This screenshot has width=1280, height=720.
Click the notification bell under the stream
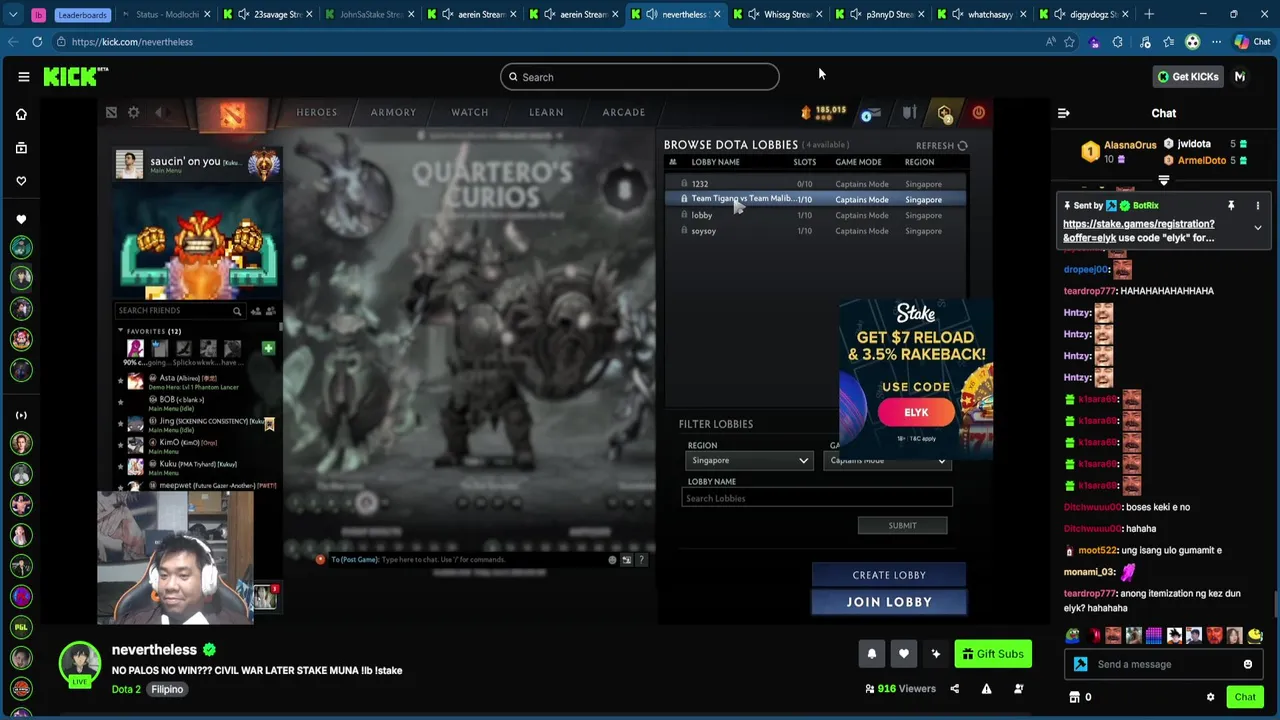(871, 654)
